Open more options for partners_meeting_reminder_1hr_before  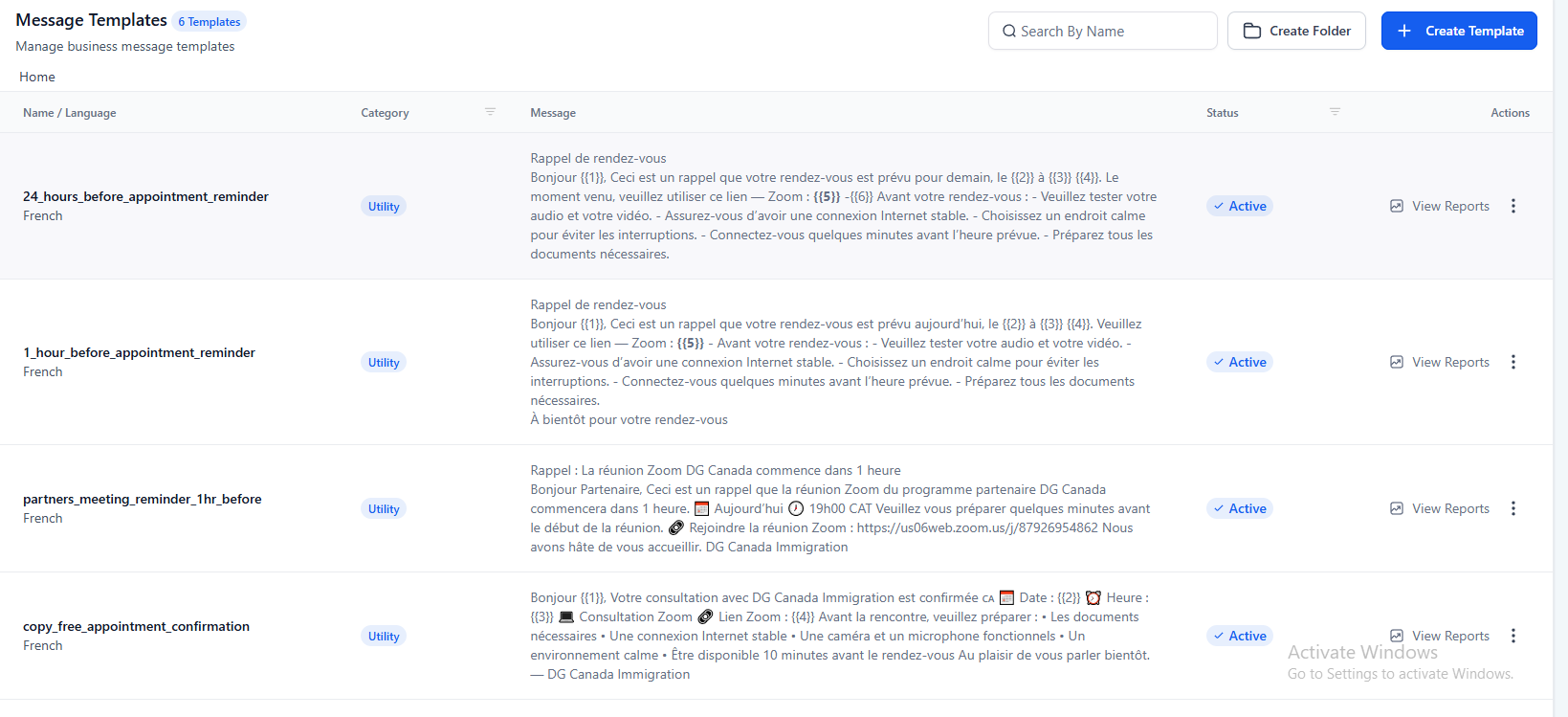1513,508
